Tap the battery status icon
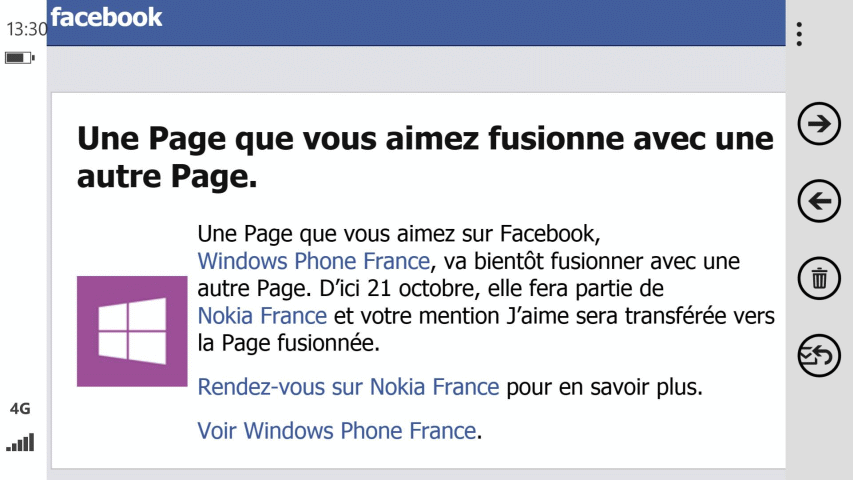 [20, 58]
